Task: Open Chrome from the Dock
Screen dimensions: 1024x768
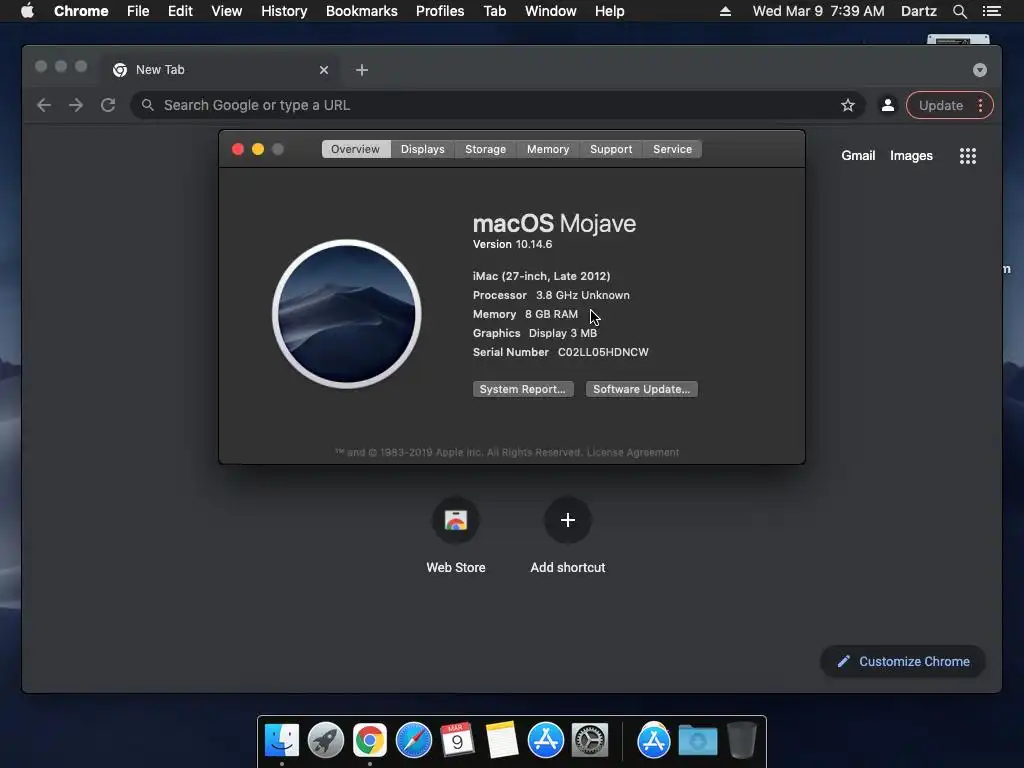Action: coord(370,741)
